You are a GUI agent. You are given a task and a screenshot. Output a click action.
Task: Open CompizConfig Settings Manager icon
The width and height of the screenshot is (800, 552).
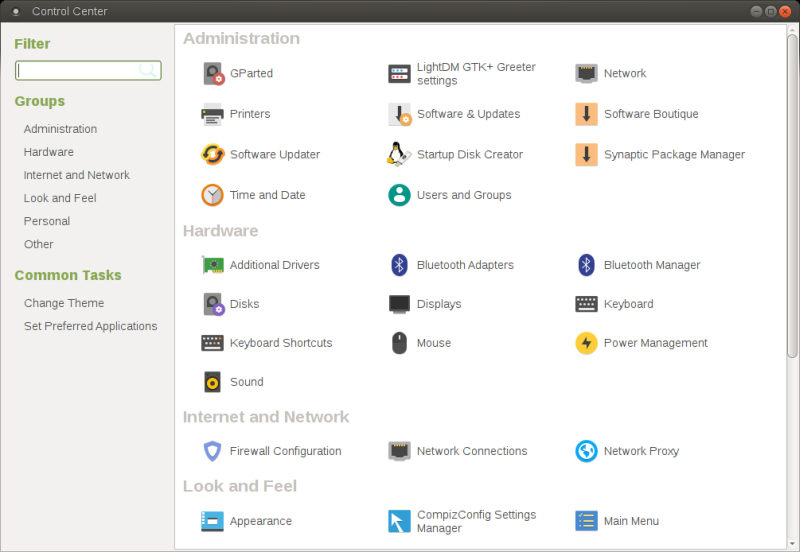(400, 521)
